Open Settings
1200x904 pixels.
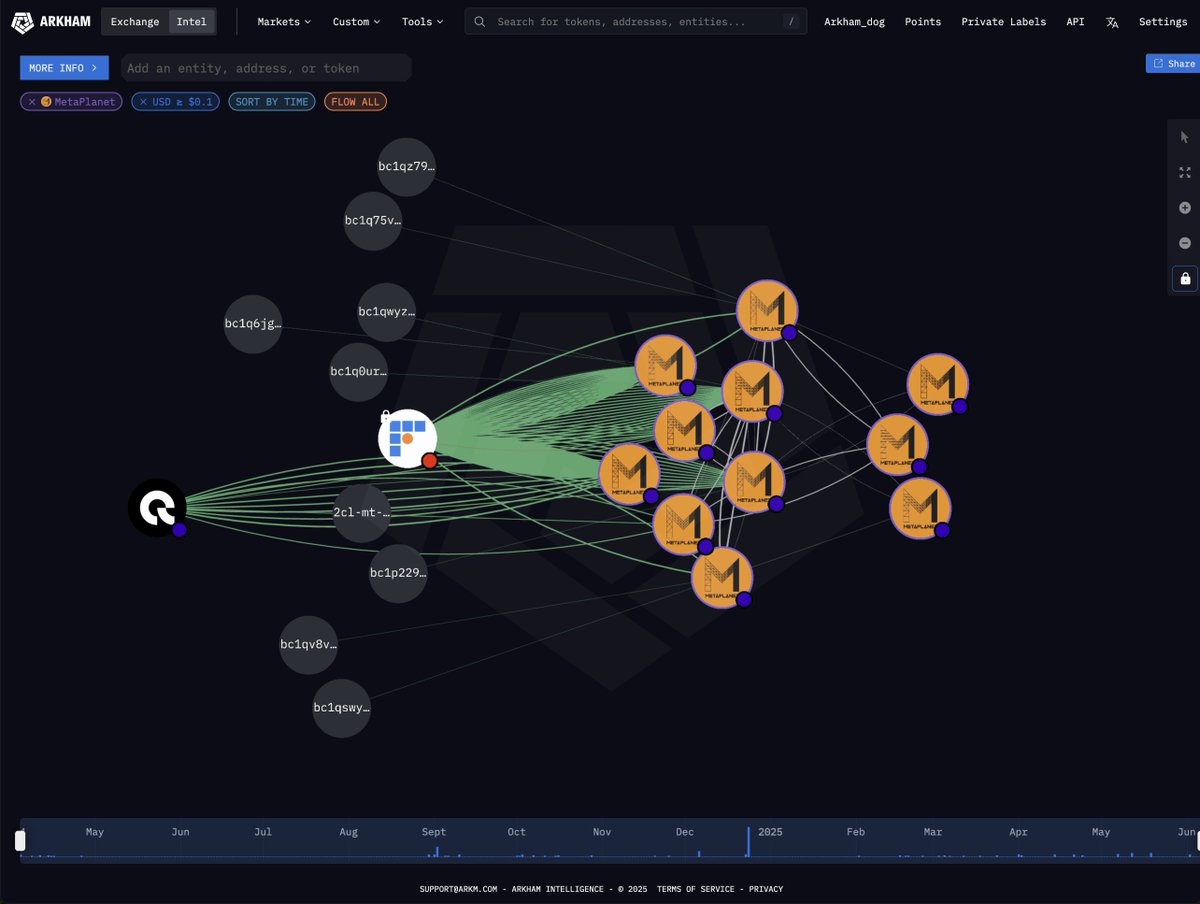click(x=1163, y=21)
